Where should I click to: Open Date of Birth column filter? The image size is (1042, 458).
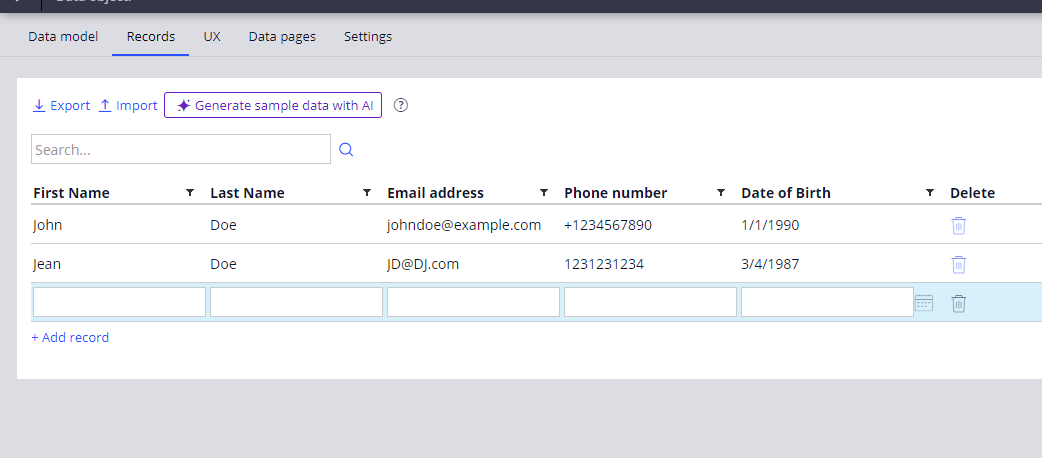[x=930, y=193]
